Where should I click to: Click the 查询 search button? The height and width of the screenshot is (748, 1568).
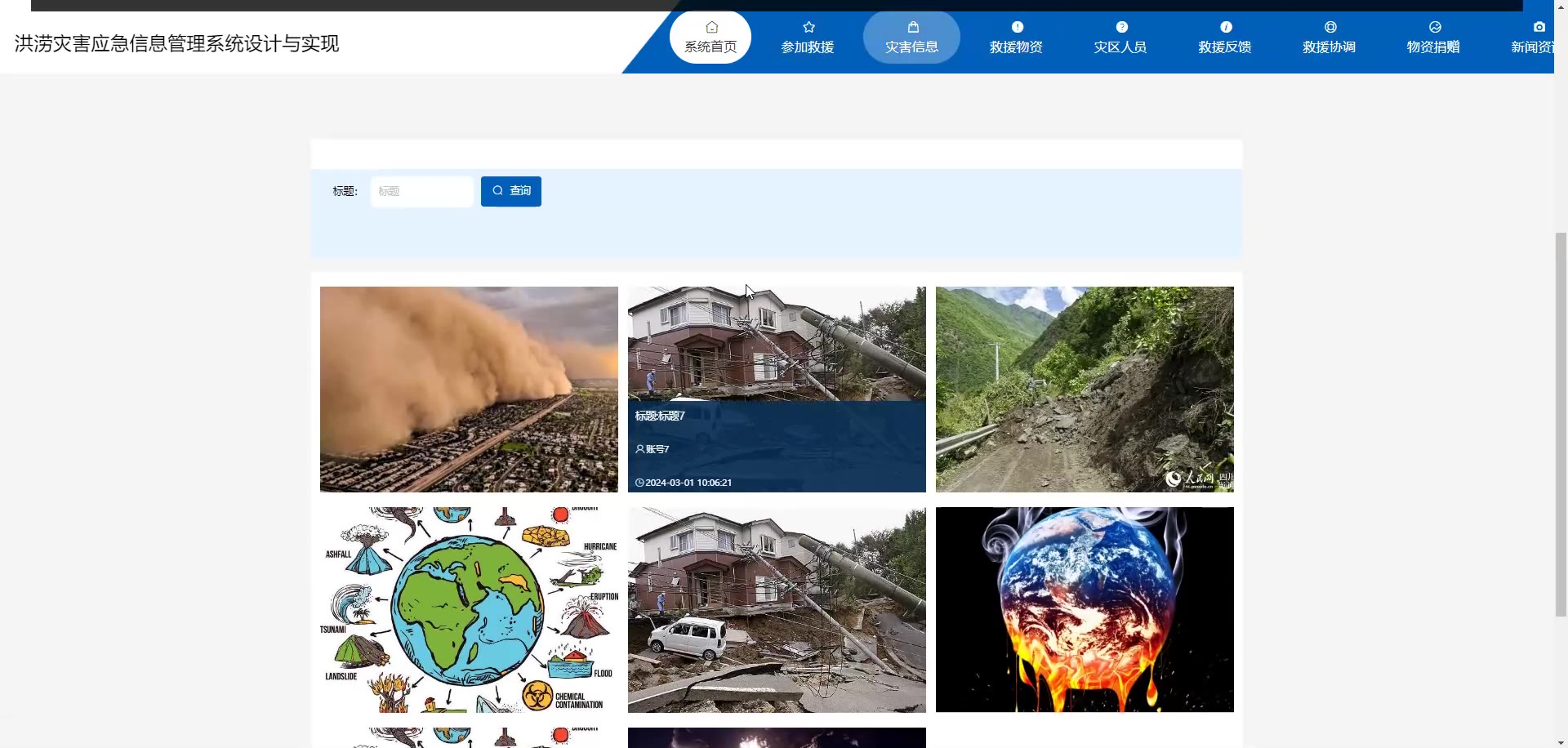point(510,191)
